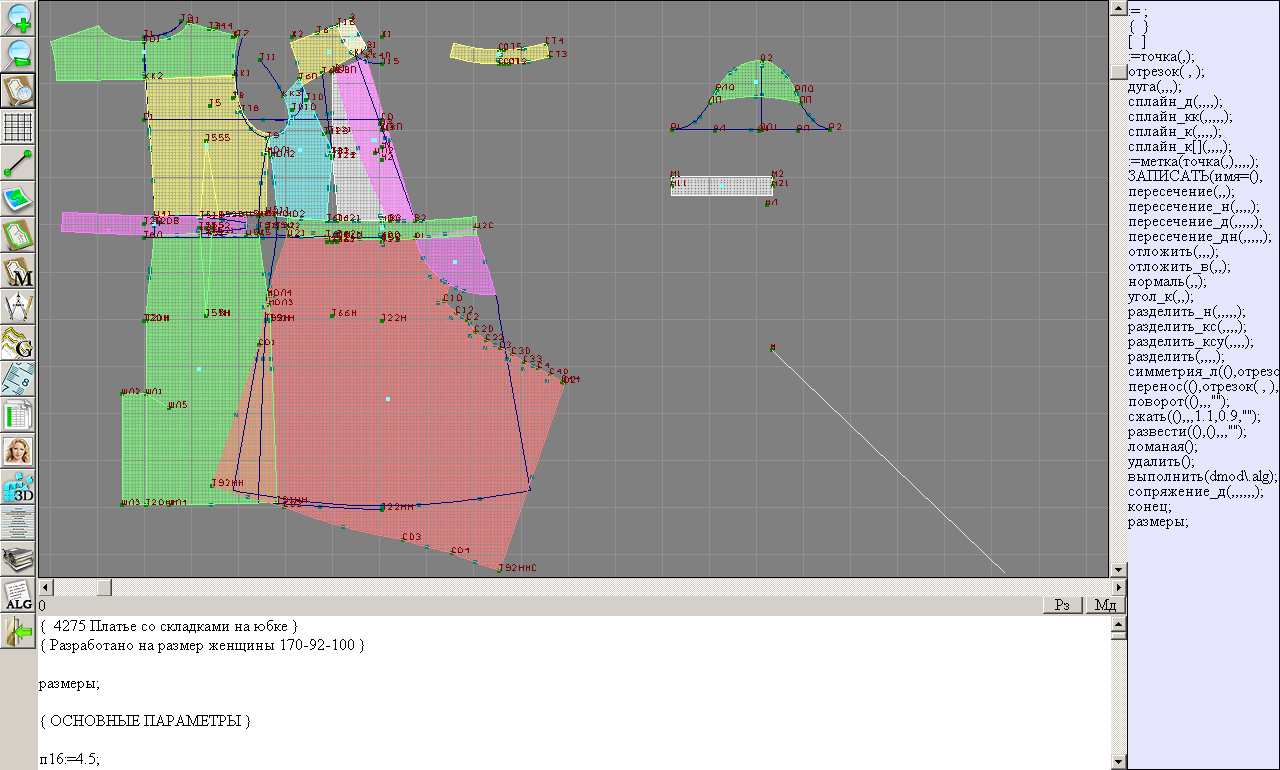The image size is (1280, 770).
Task: Select the line segment tool
Action: (x=18, y=163)
